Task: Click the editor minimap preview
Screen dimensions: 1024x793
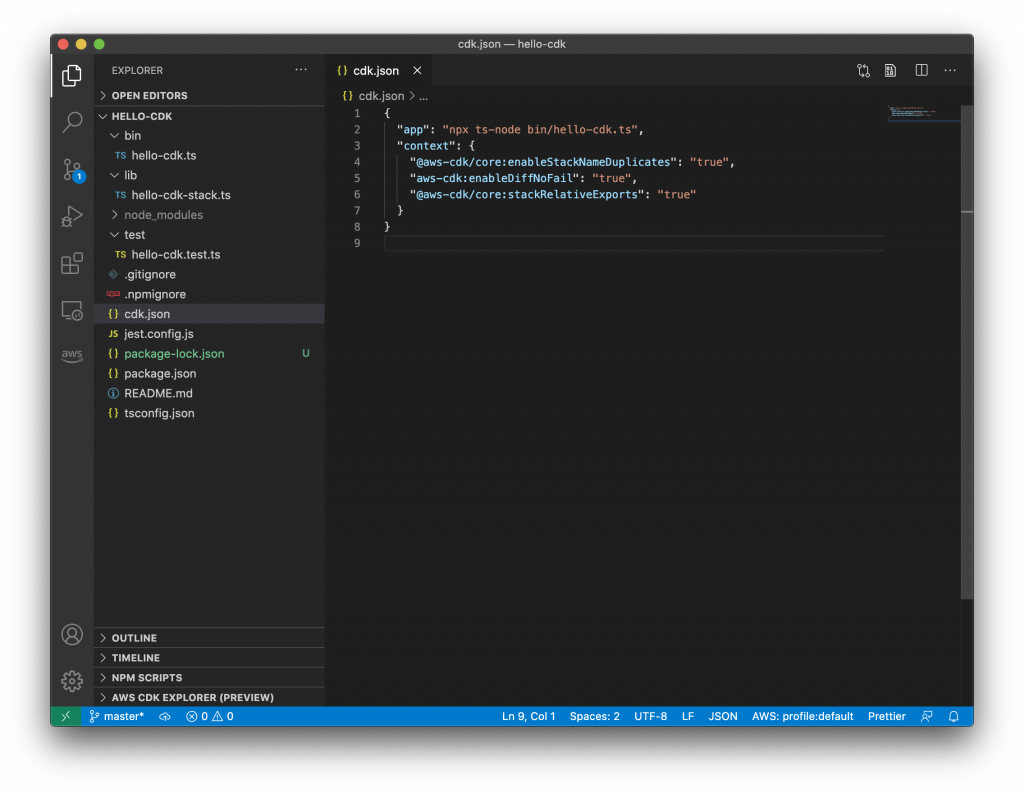Action: click(x=923, y=112)
